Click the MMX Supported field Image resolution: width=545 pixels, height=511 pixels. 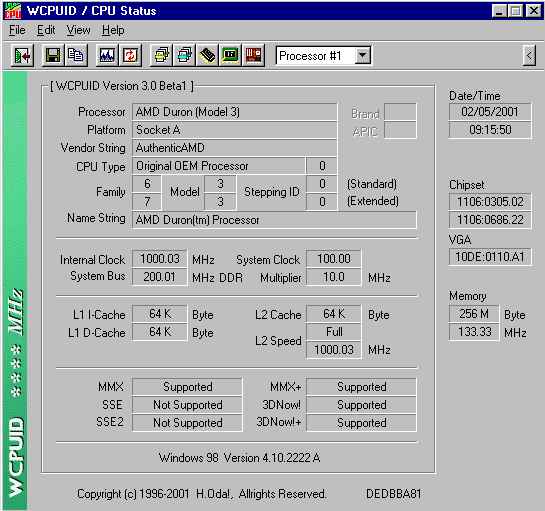(187, 387)
